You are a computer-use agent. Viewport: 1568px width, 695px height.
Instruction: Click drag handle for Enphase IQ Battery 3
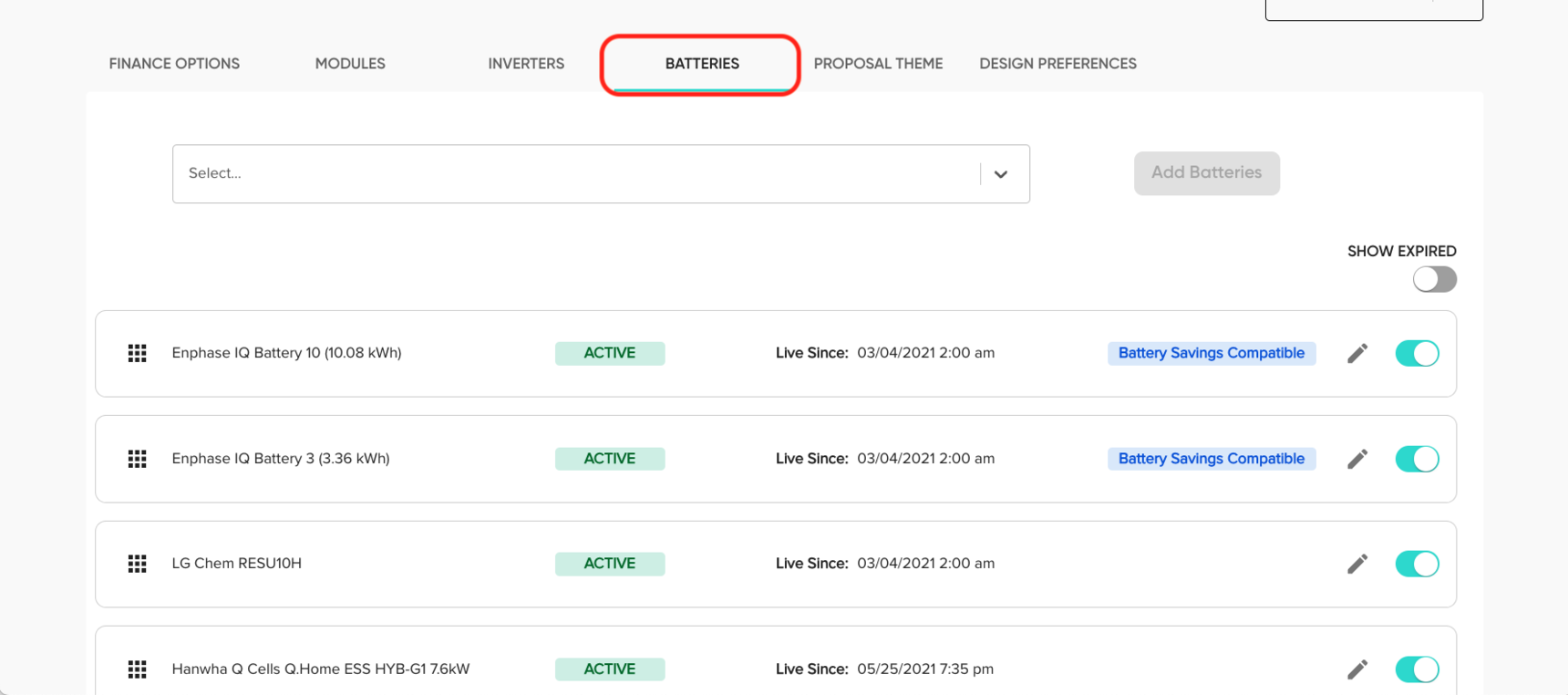click(137, 459)
